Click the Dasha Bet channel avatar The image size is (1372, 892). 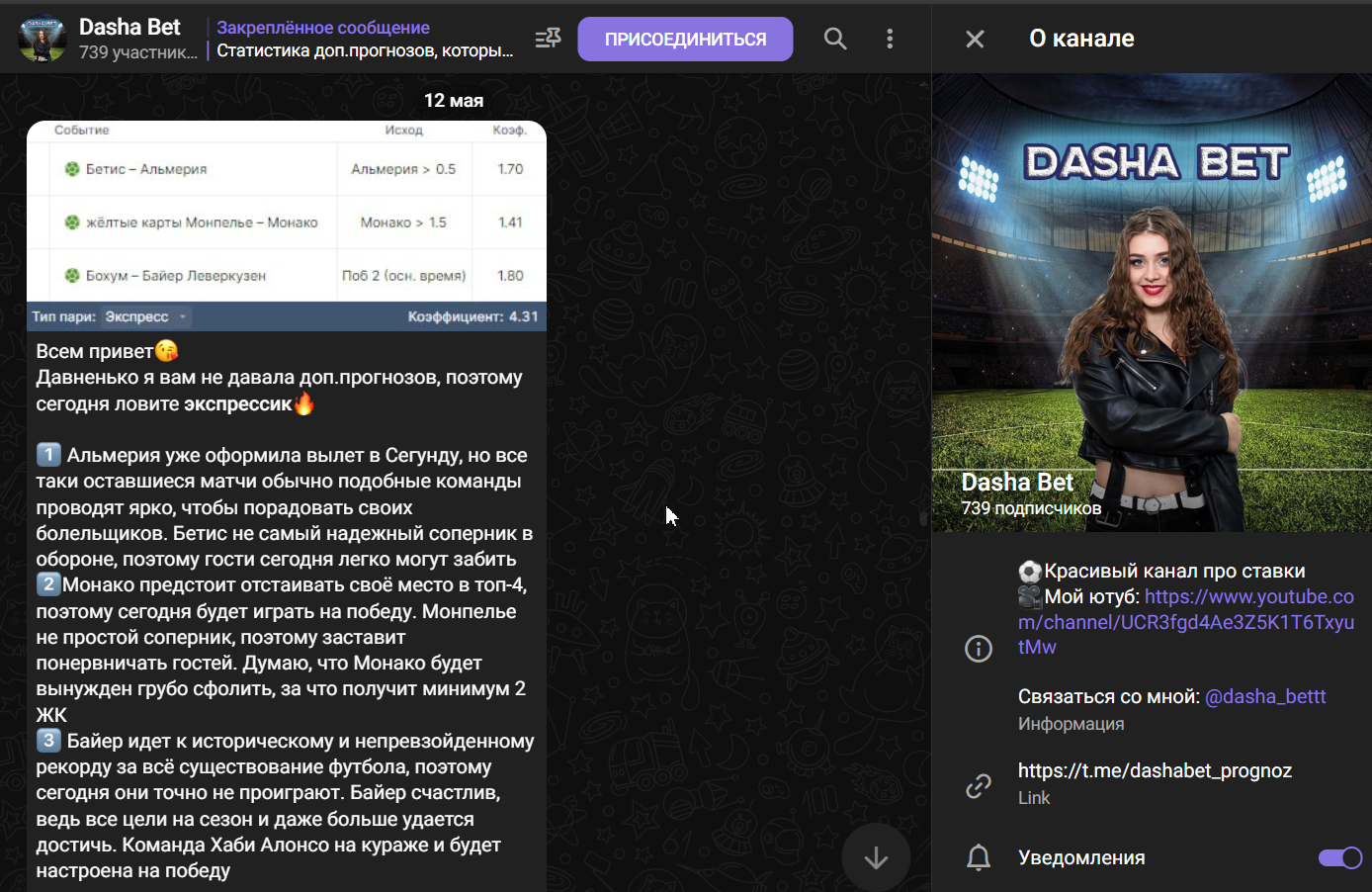coord(42,39)
